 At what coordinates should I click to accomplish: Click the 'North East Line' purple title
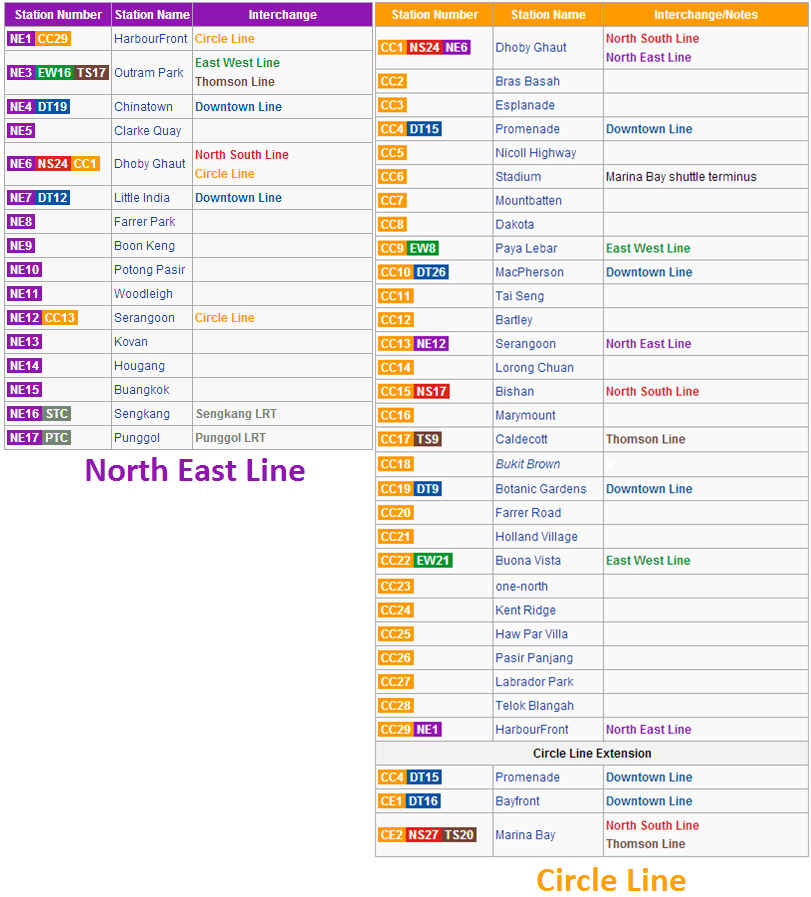195,471
